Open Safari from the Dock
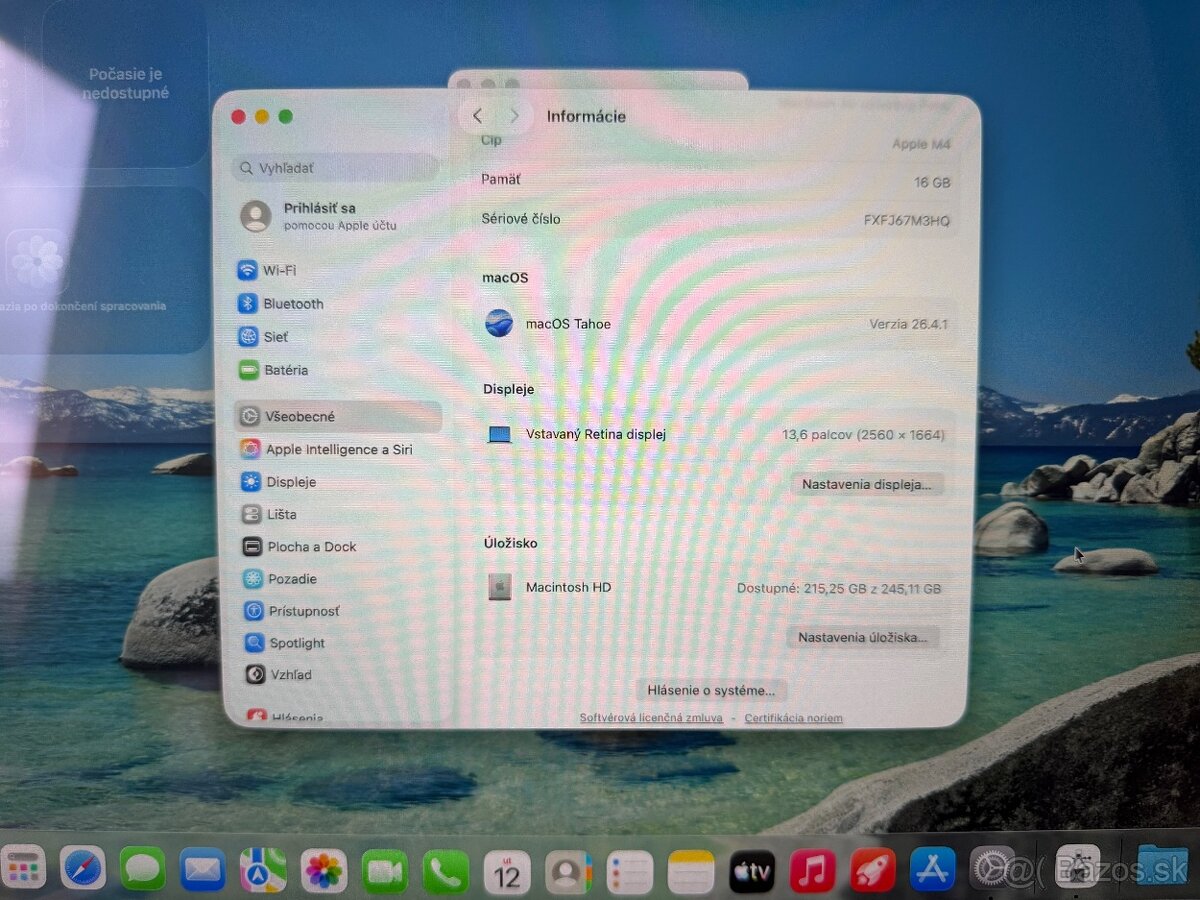This screenshot has height=900, width=1200. point(83,868)
